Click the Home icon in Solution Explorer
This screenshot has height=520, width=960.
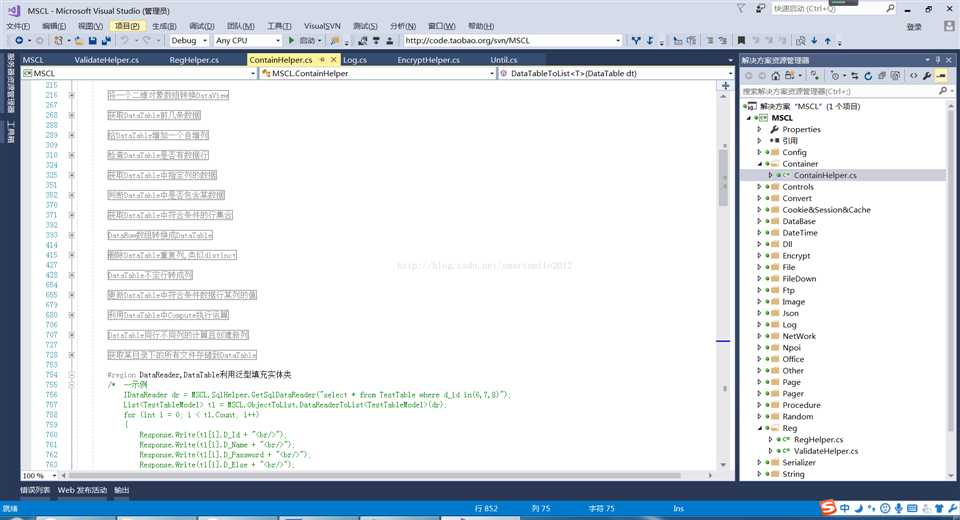click(776, 76)
